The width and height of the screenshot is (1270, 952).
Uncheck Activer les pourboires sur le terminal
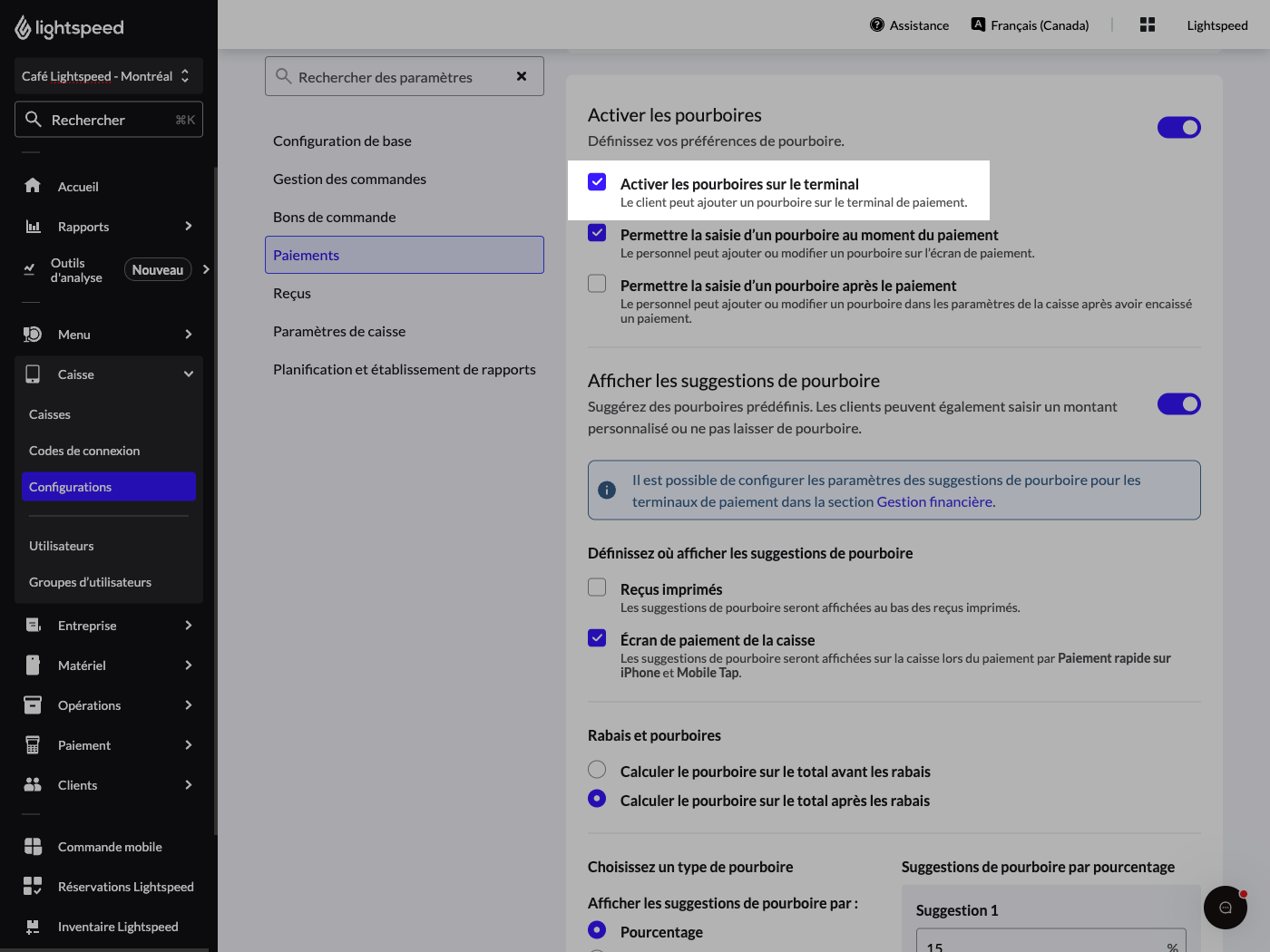(597, 181)
